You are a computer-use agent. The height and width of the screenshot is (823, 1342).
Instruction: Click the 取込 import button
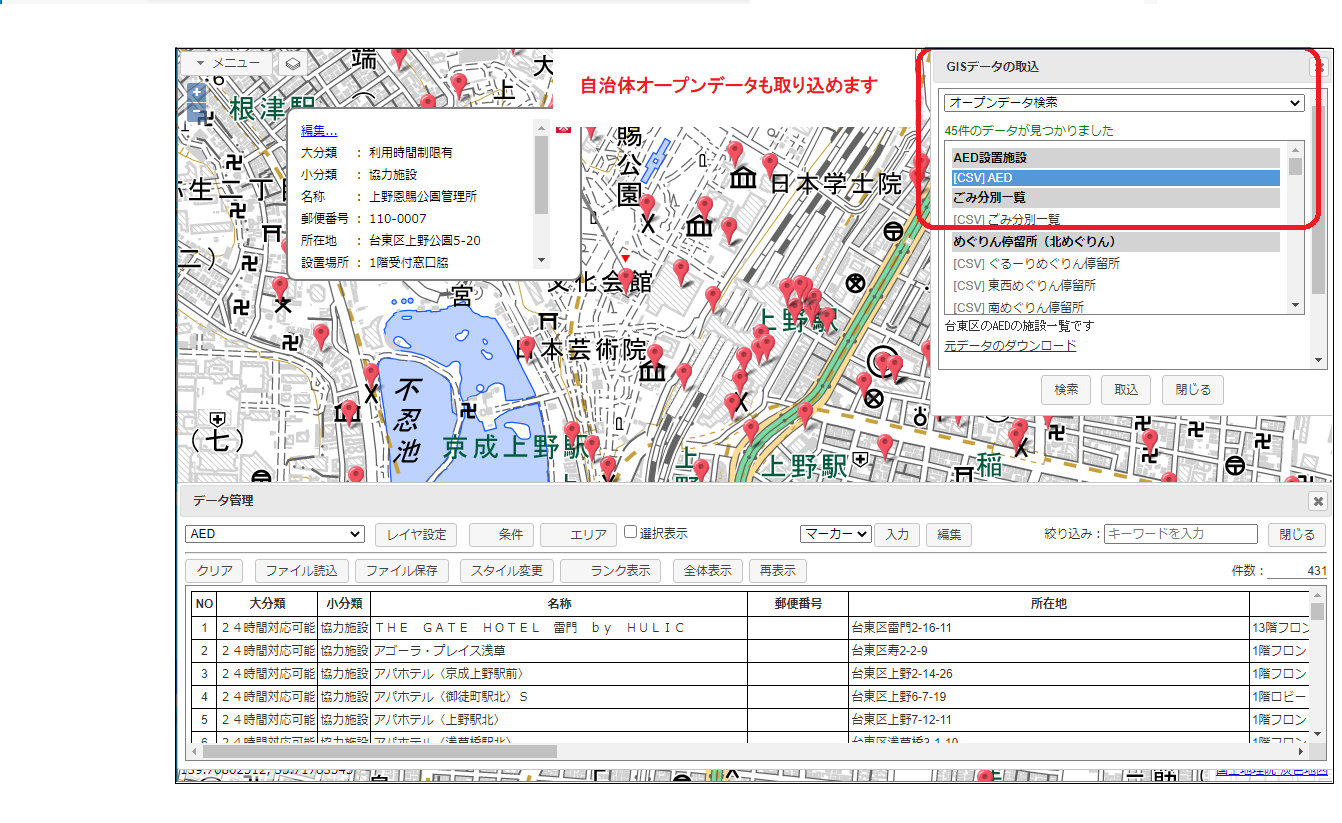tap(1126, 390)
